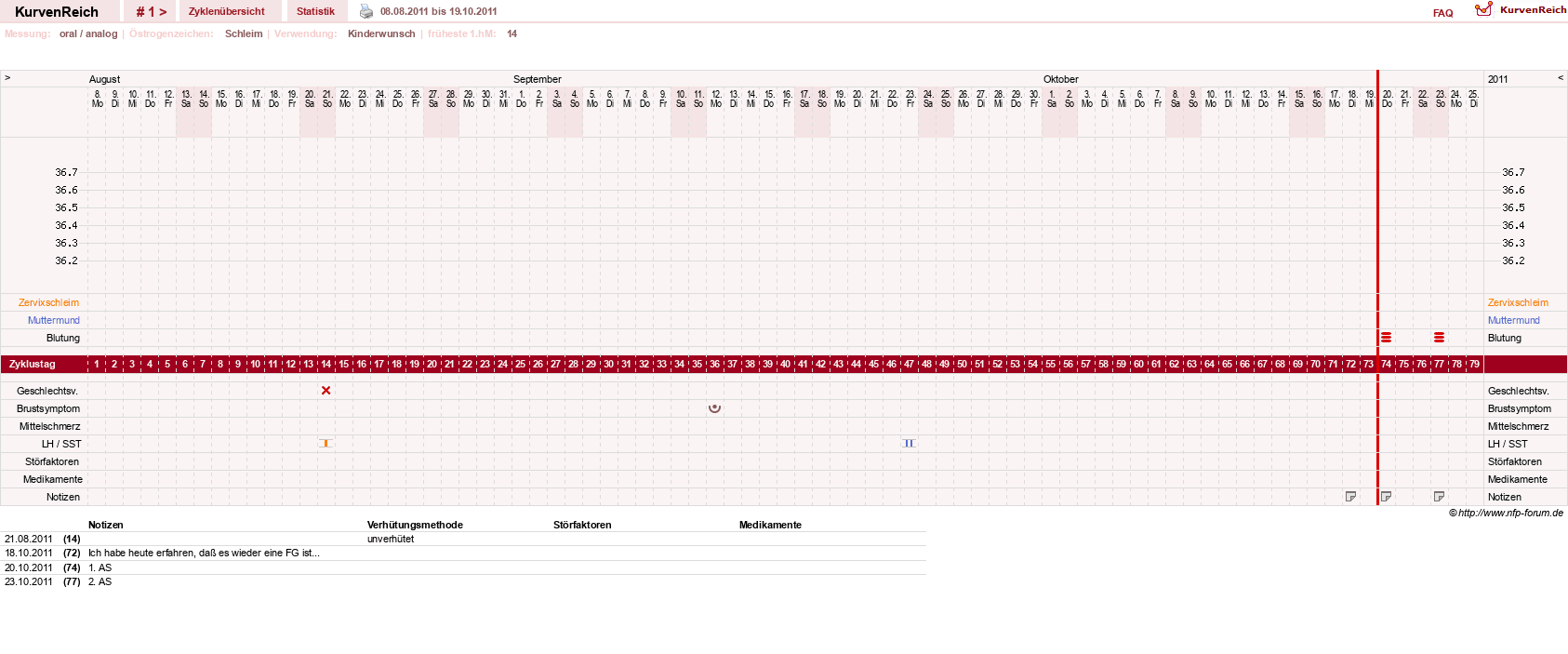Viewport: 1568px width, 654px height.
Task: Select cycle day 1 in the Zyklustag bar
Action: (x=97, y=365)
